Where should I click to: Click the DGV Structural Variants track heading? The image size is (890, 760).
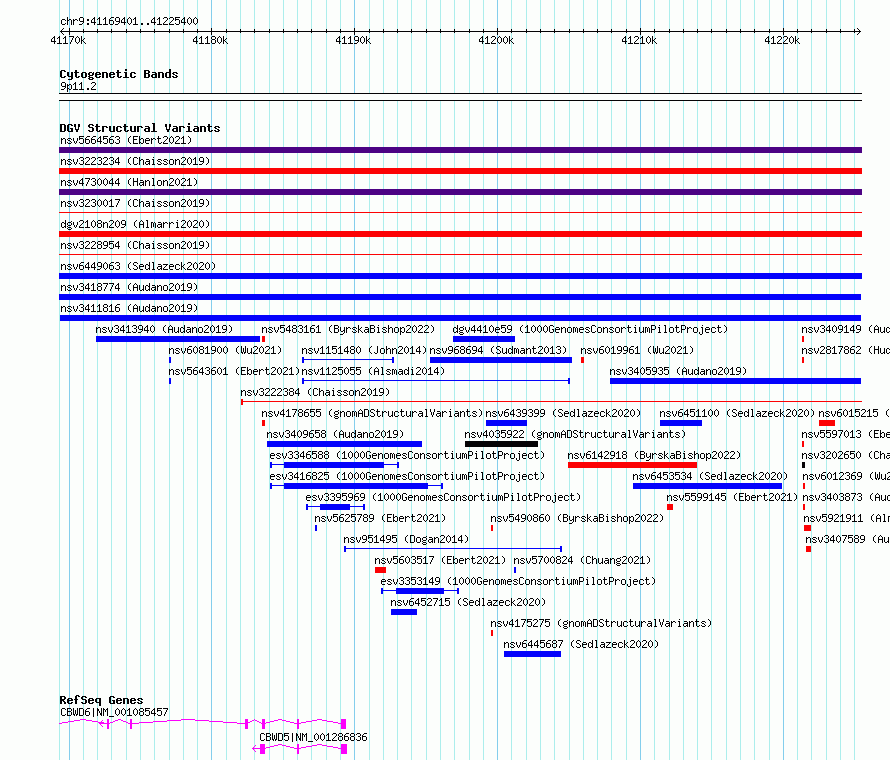(140, 128)
